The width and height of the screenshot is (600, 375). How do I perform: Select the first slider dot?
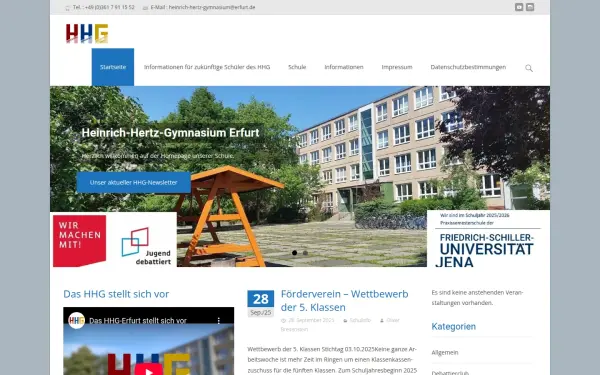pos(294,253)
